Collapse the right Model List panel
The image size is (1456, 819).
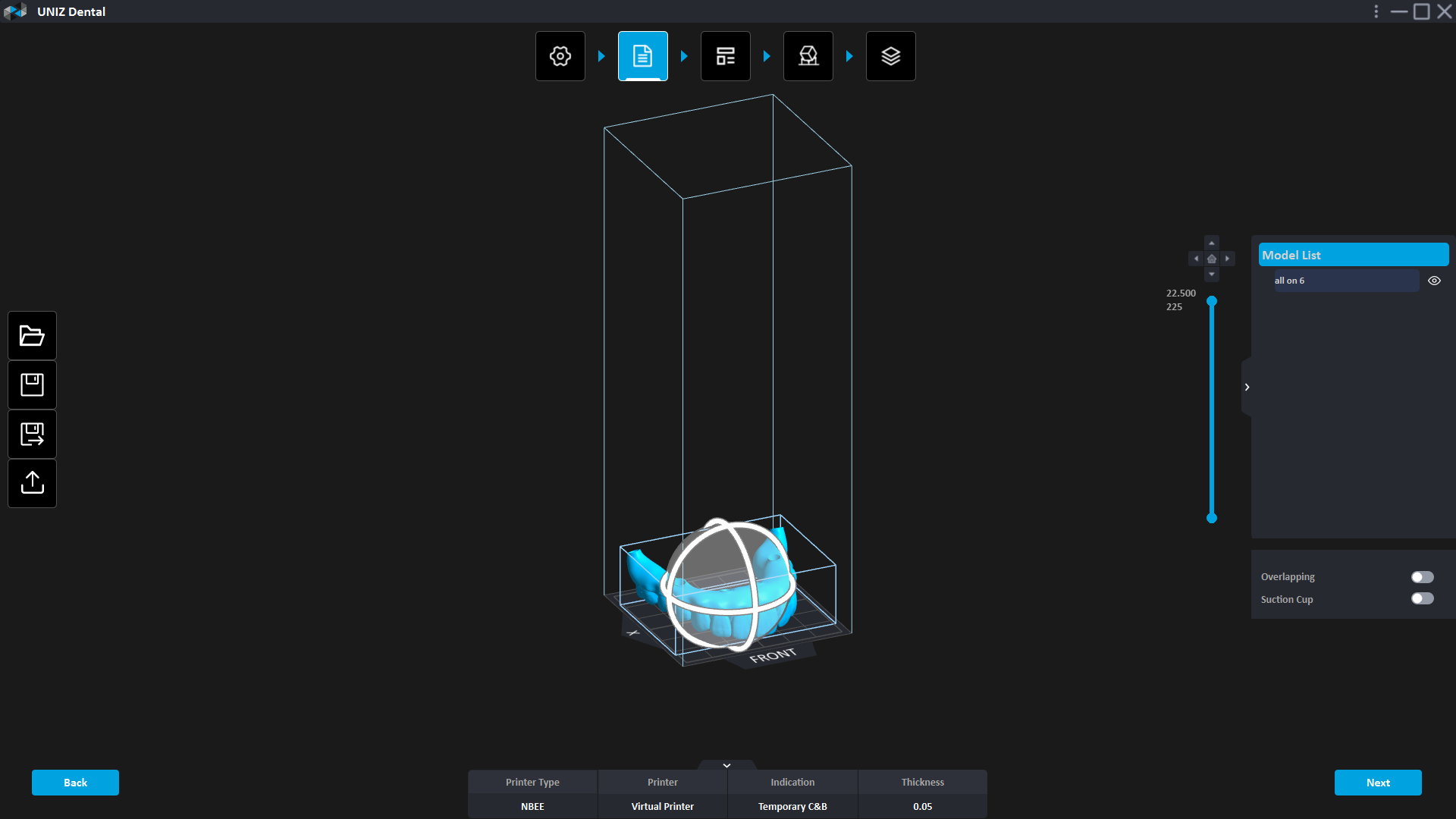pos(1247,388)
